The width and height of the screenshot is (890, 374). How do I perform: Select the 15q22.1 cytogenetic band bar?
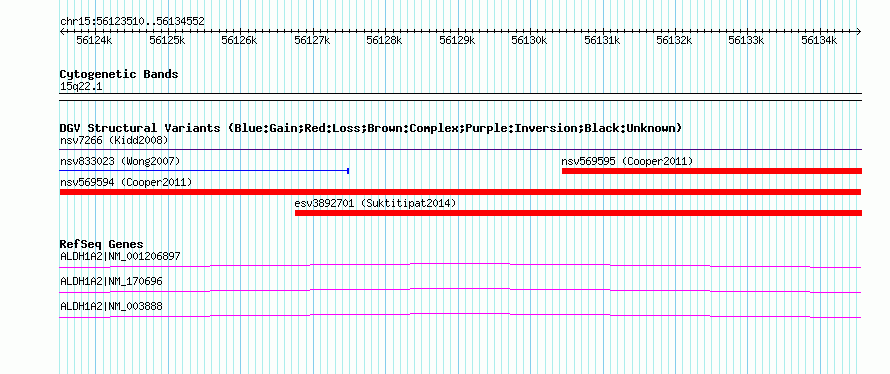pos(461,96)
